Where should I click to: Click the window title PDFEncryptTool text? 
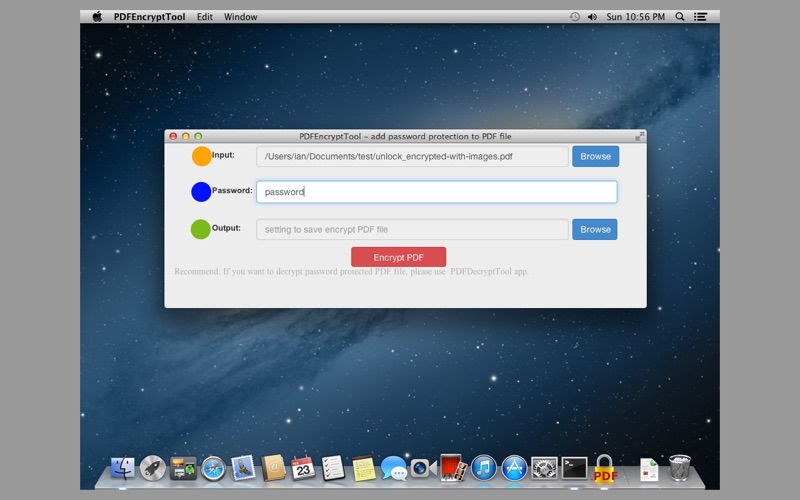click(405, 136)
